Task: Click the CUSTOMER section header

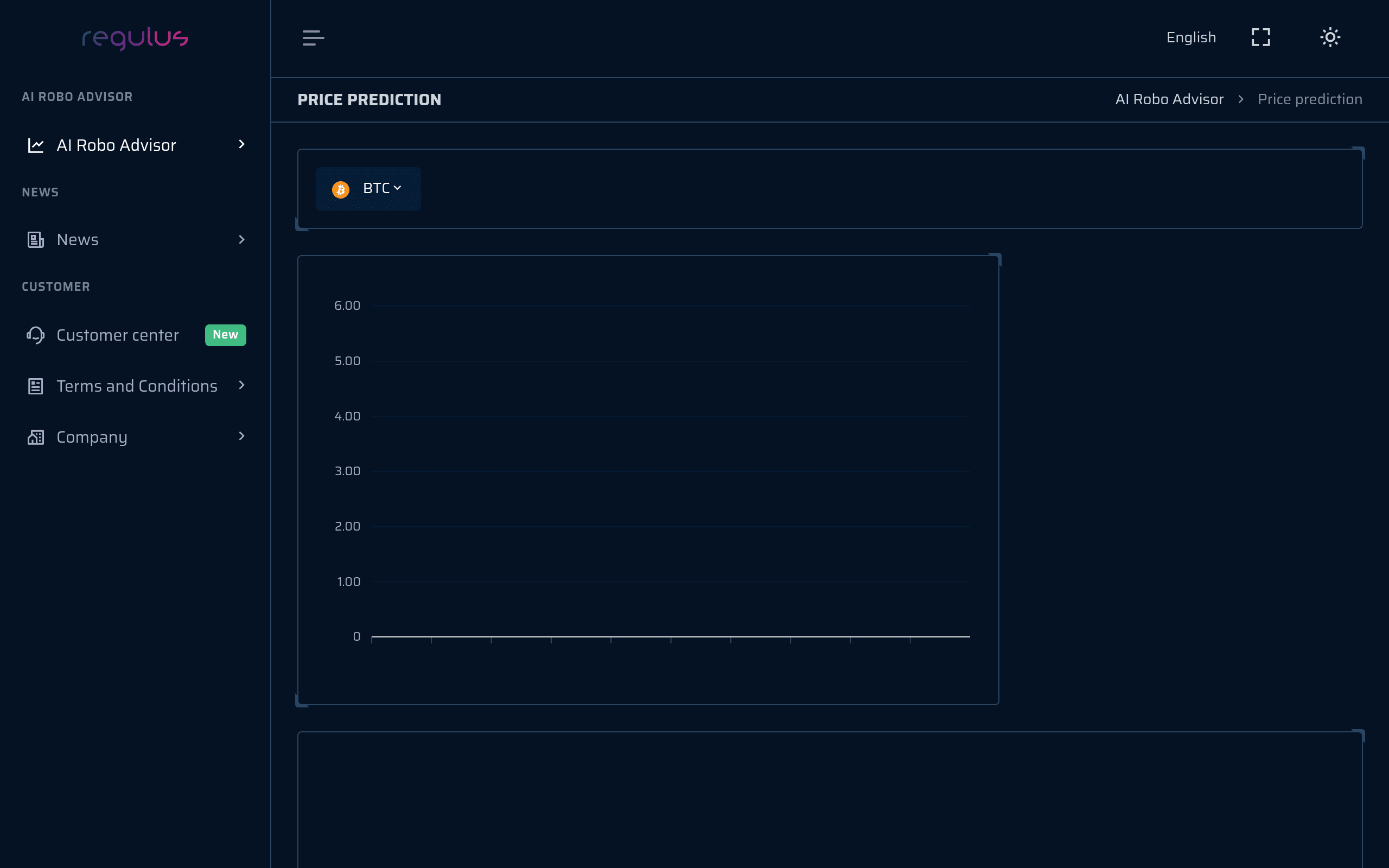Action: click(x=56, y=286)
